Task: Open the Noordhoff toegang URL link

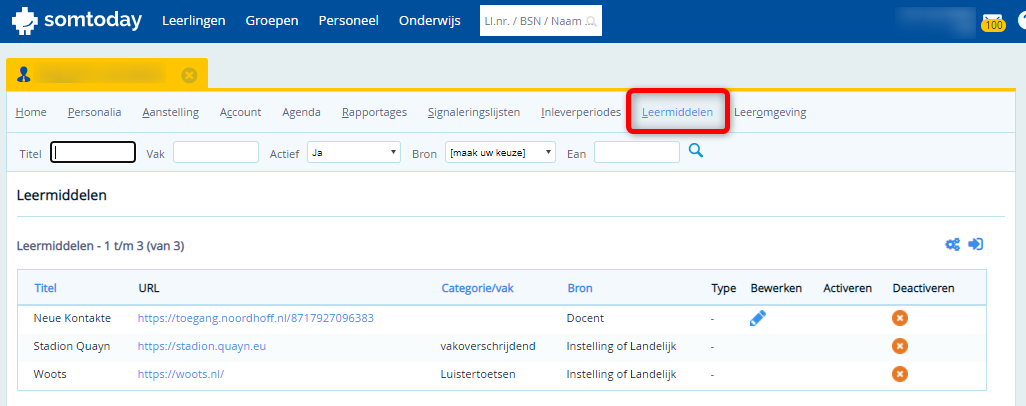Action: (255, 318)
